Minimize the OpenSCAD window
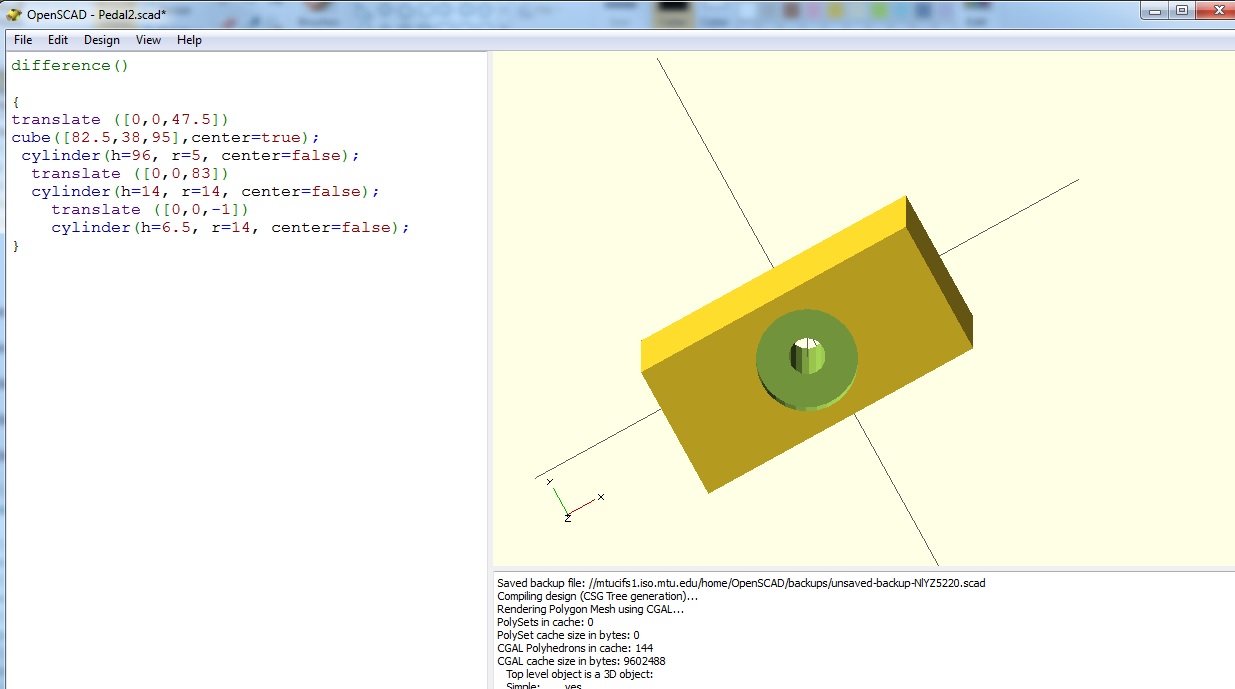The height and width of the screenshot is (689, 1235). pyautogui.click(x=1155, y=10)
